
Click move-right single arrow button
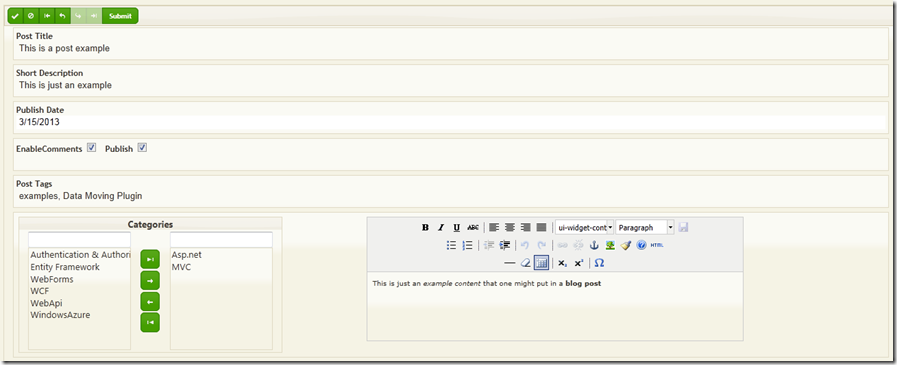click(150, 281)
